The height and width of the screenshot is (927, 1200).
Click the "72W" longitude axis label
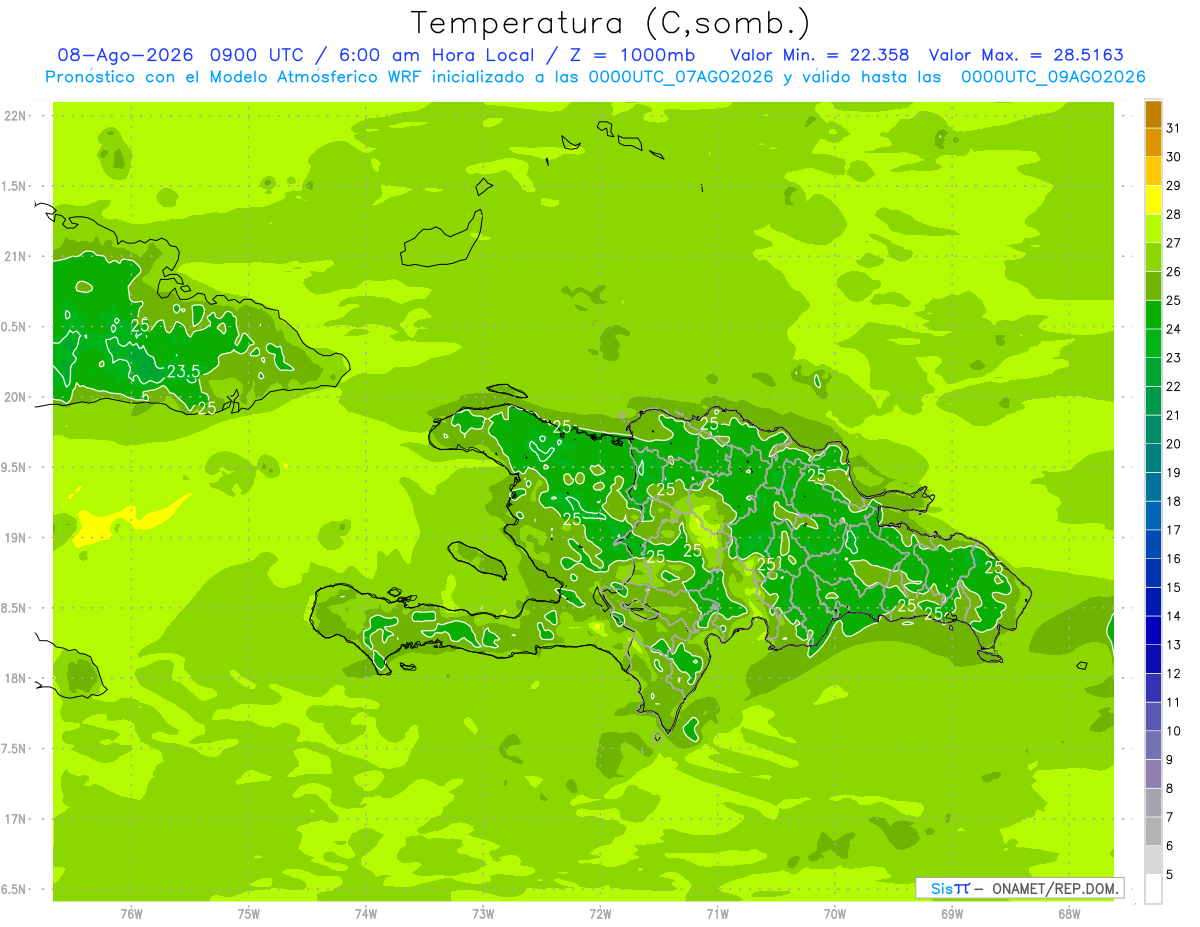click(600, 913)
